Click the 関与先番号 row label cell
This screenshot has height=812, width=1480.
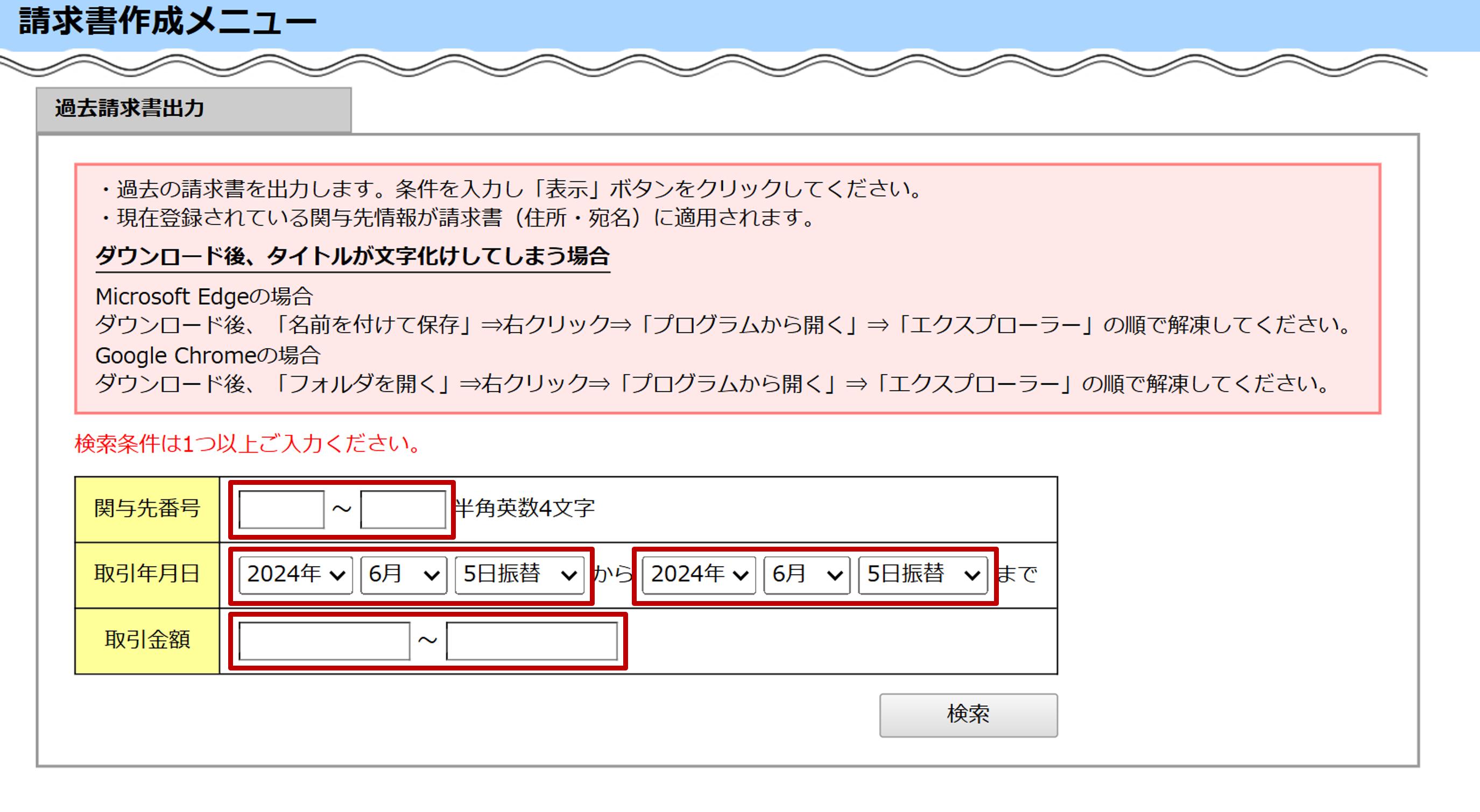[x=147, y=509]
